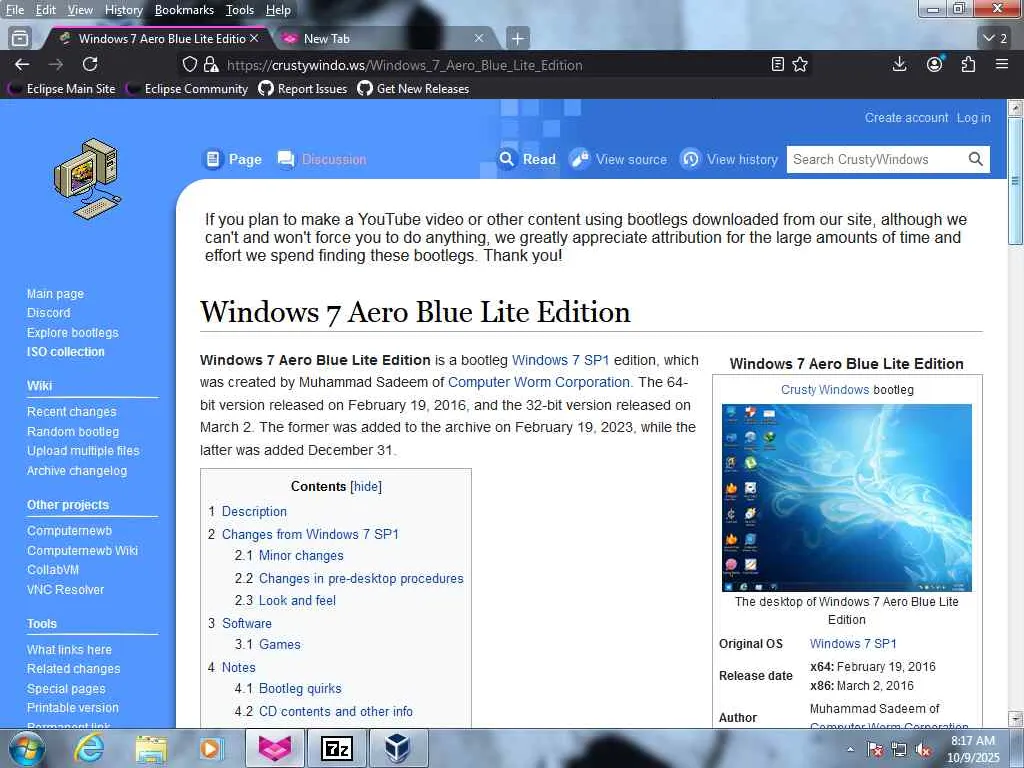Open the Eclipse Community bookmark
The height and width of the screenshot is (768, 1024).
pos(188,89)
